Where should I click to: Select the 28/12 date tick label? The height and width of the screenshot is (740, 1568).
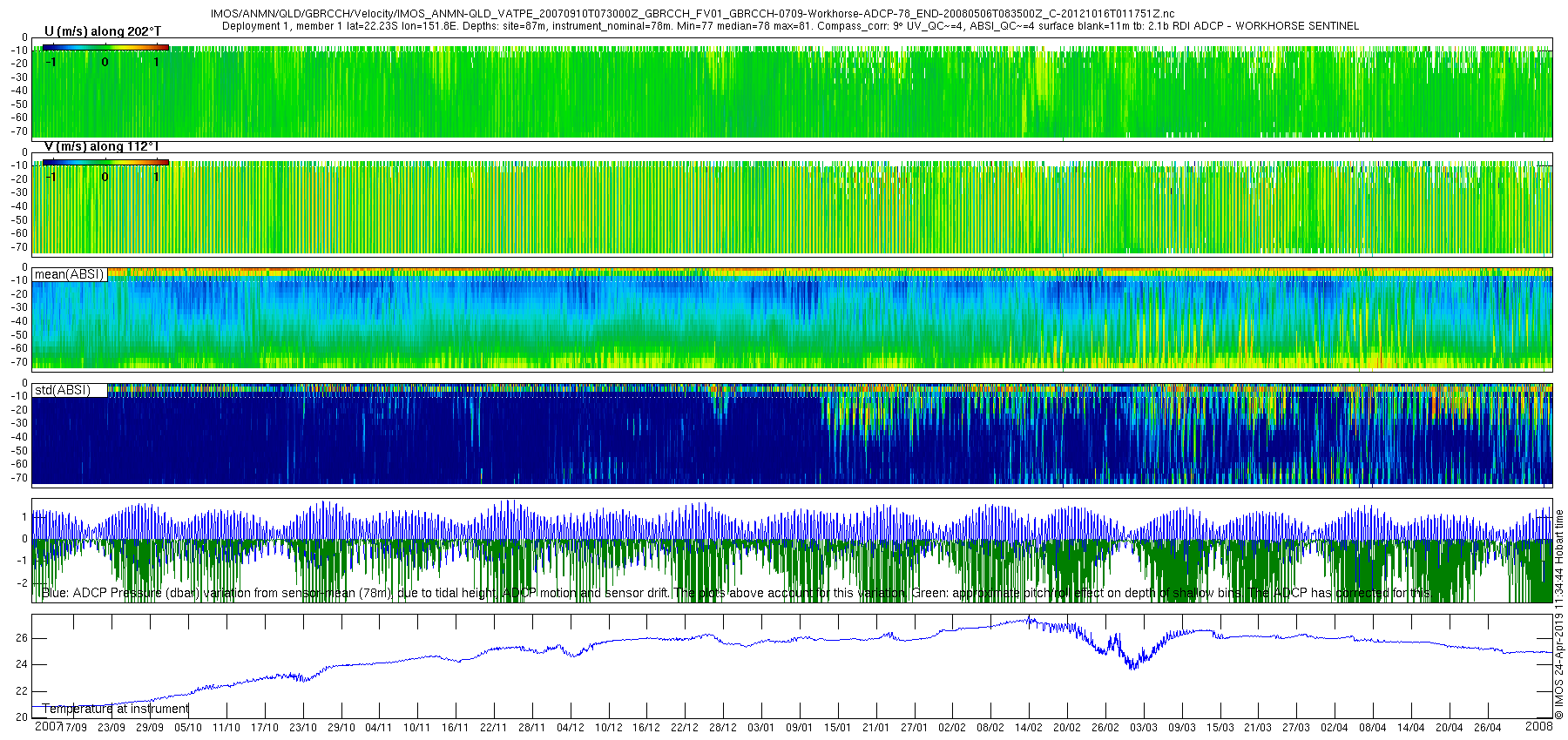(722, 728)
